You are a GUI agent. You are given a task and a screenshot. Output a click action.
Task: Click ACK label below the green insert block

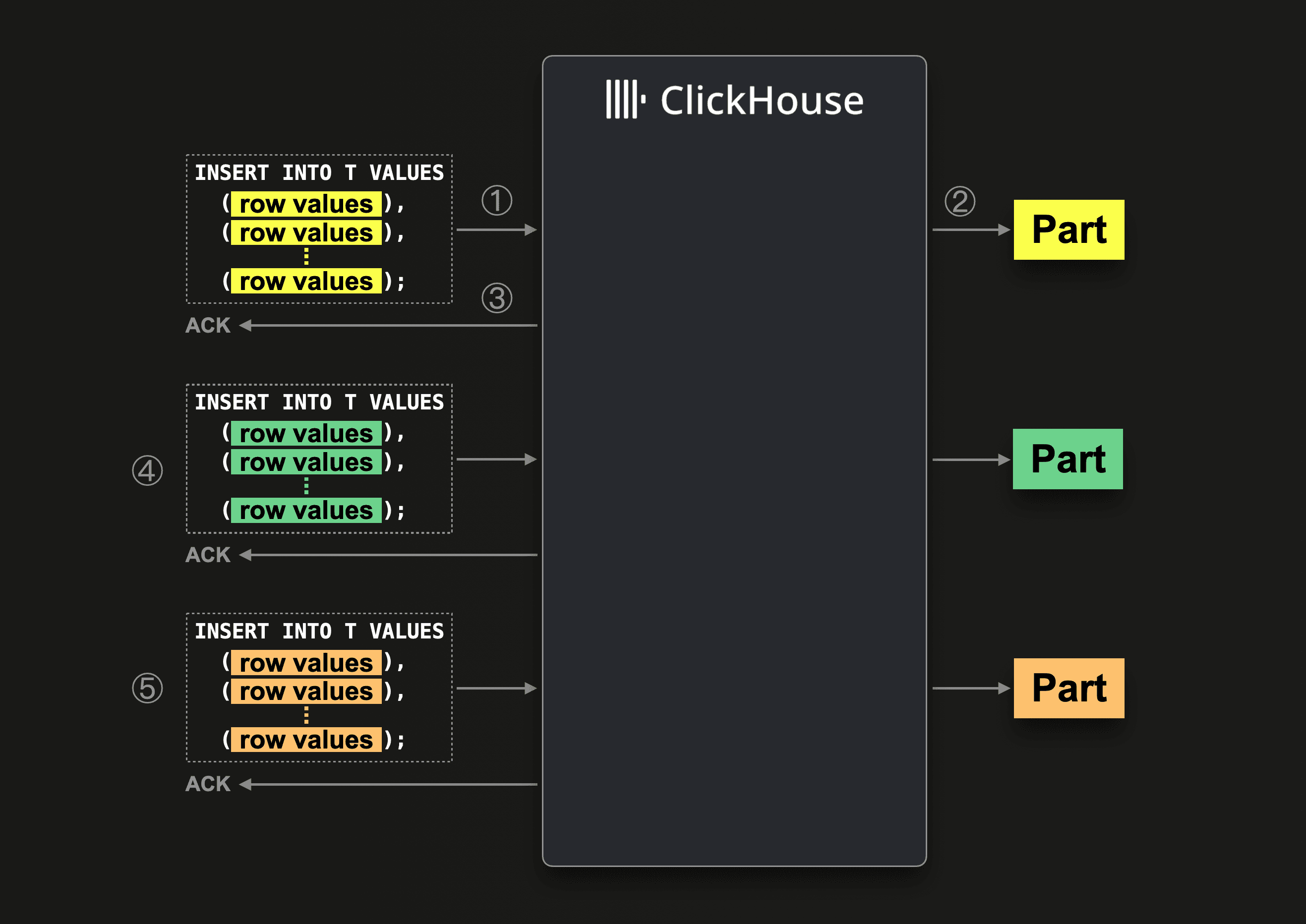click(208, 555)
